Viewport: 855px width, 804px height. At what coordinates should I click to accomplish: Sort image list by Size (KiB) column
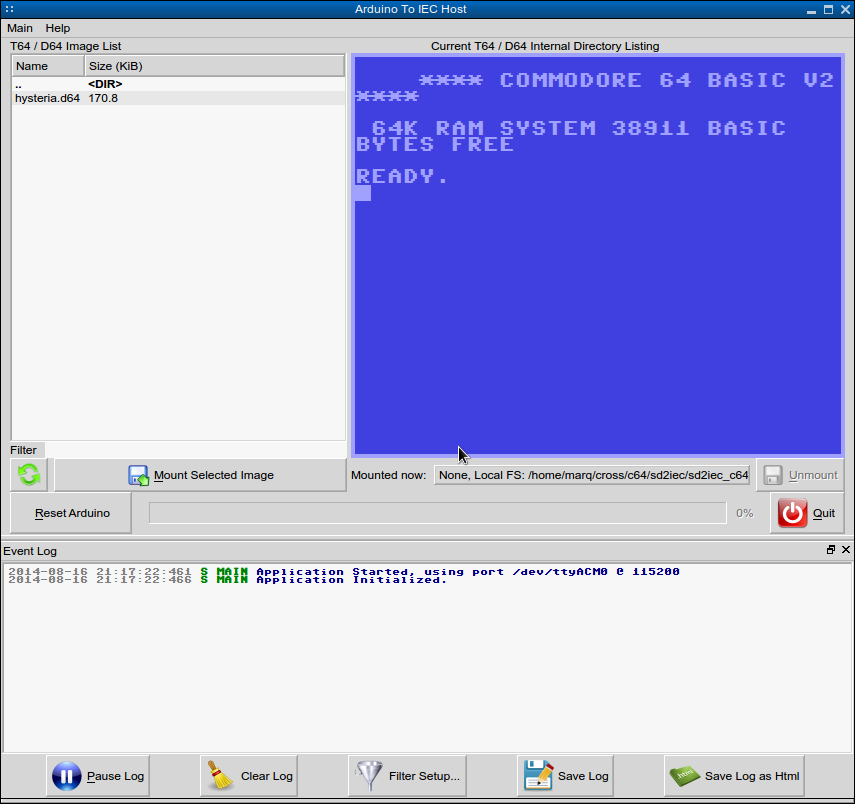coord(215,66)
